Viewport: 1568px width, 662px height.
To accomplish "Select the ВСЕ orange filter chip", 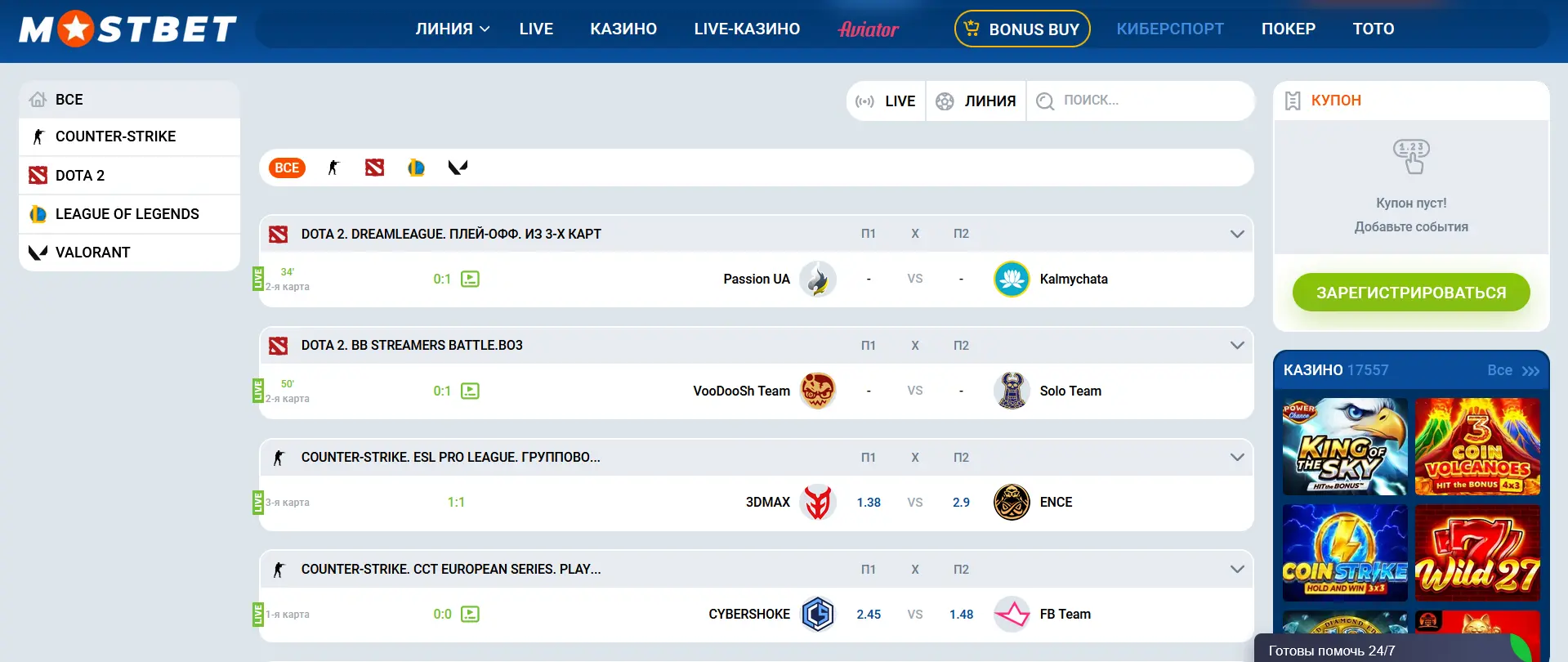I will 287,168.
